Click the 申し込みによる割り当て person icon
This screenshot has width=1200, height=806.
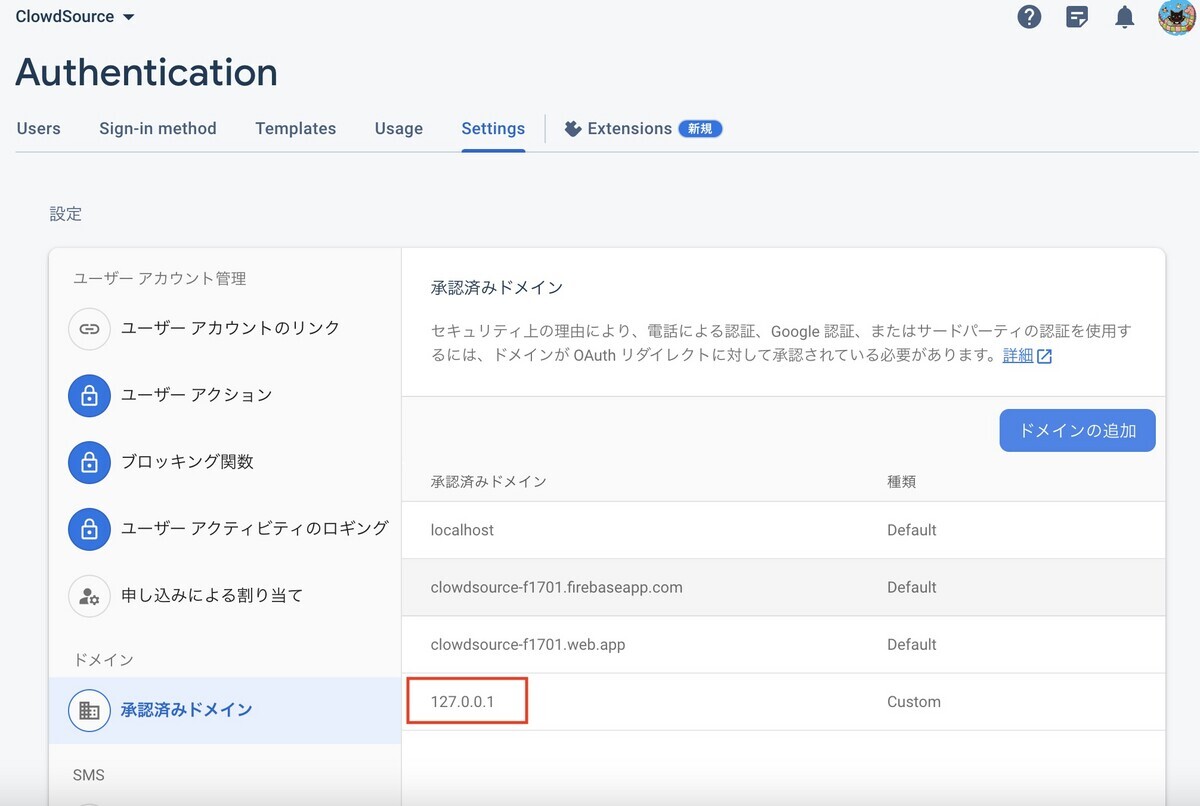tap(89, 595)
